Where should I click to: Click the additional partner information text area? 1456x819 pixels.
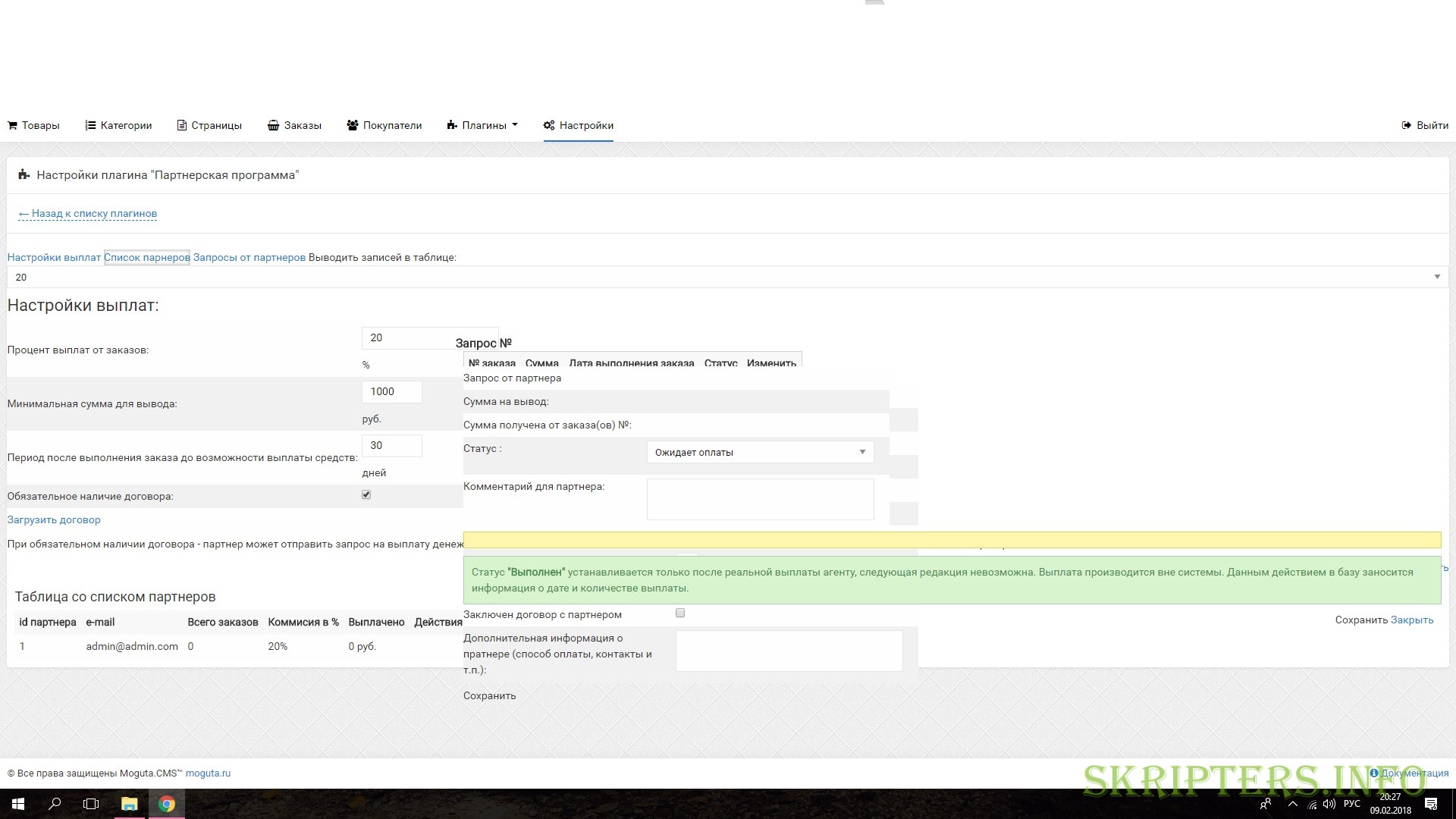tap(789, 651)
